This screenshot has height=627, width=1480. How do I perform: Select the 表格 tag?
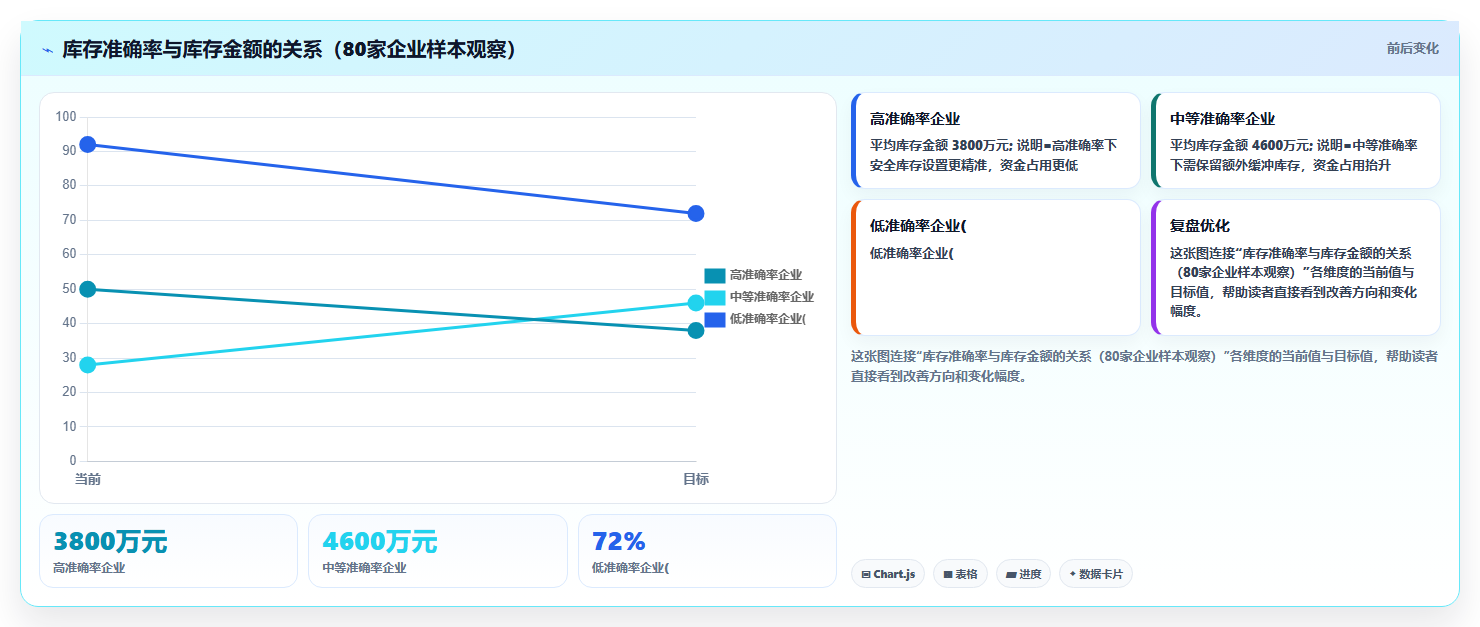point(960,574)
